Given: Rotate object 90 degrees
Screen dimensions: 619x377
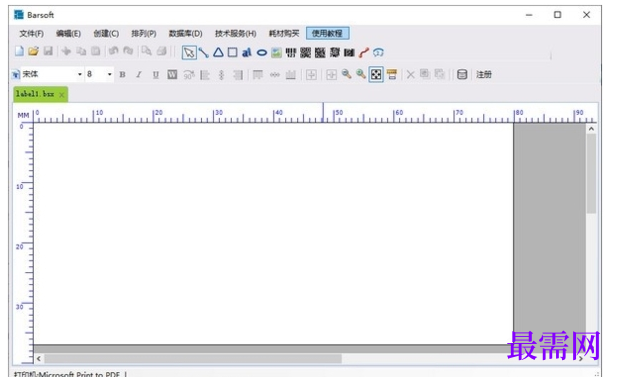Looking at the screenshot, I should pos(189,74).
